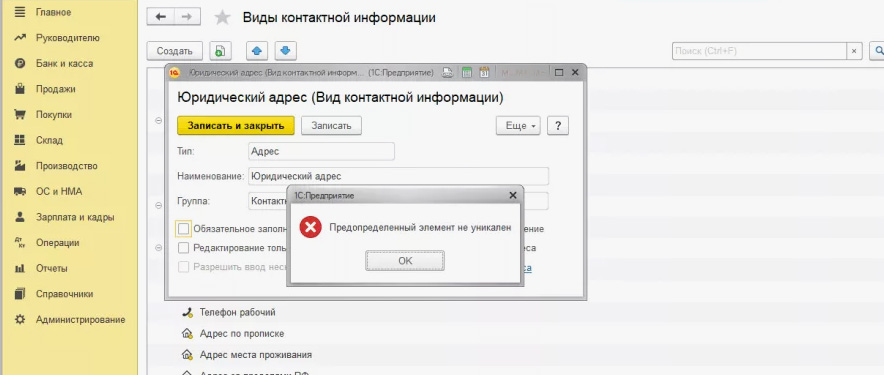Close the 1С:Предприятие error dialog
Screen dimensions: 884x375
[512, 195]
